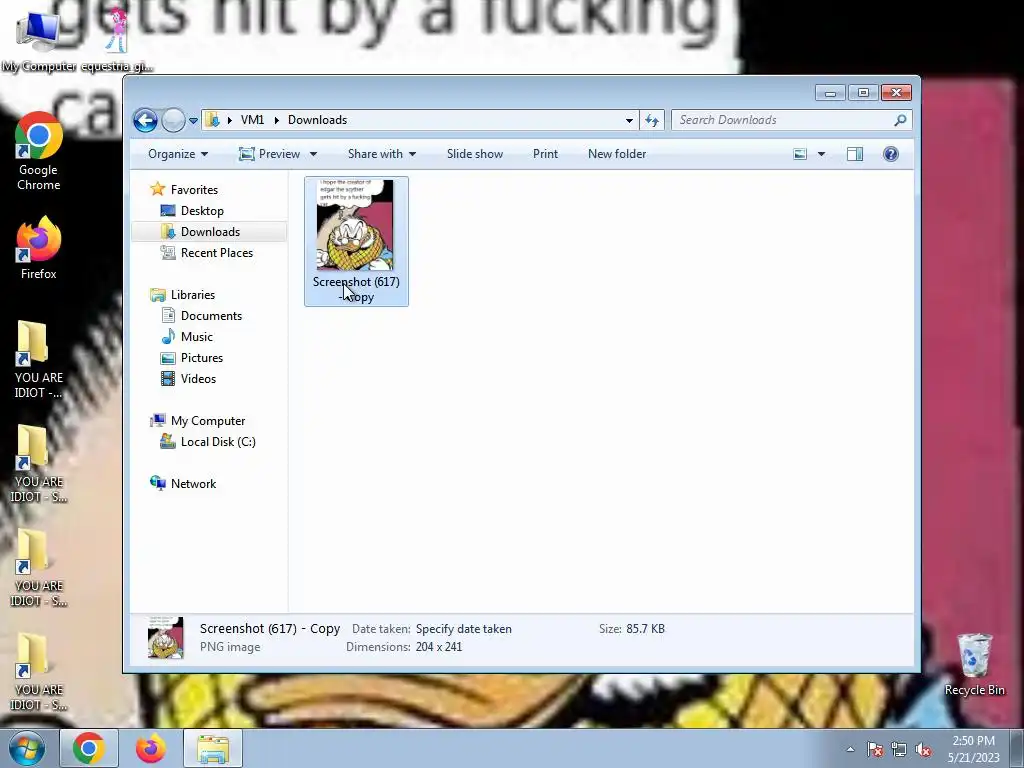
Task: Toggle the preview pane
Action: (x=855, y=154)
